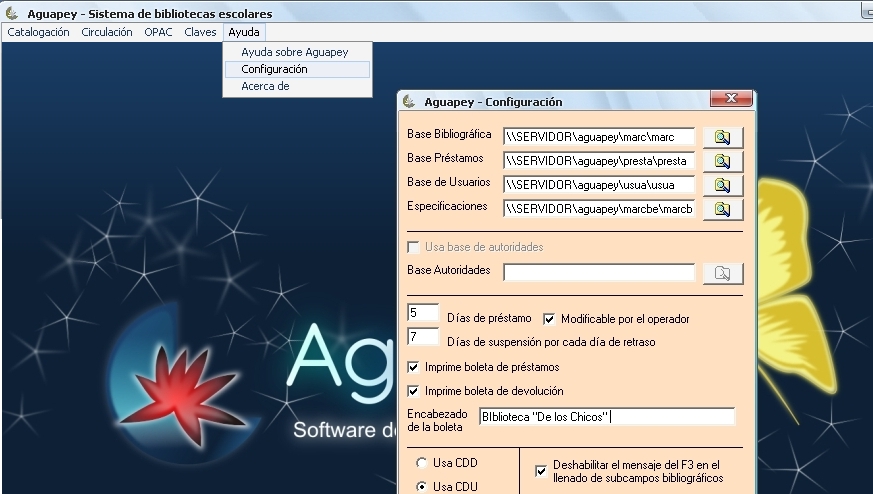Toggle Modificable por el operador checkbox
The height and width of the screenshot is (494, 873).
tap(549, 319)
